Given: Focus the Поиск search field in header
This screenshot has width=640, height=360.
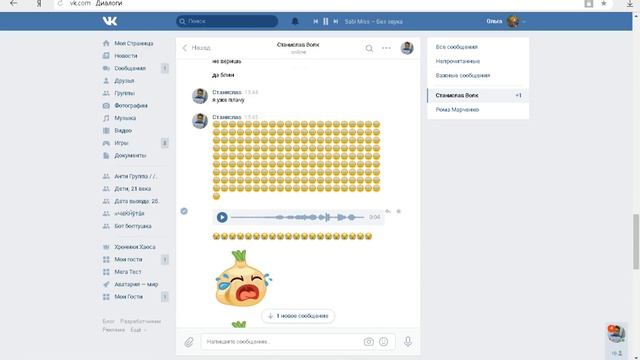Looking at the screenshot, I should coord(227,21).
